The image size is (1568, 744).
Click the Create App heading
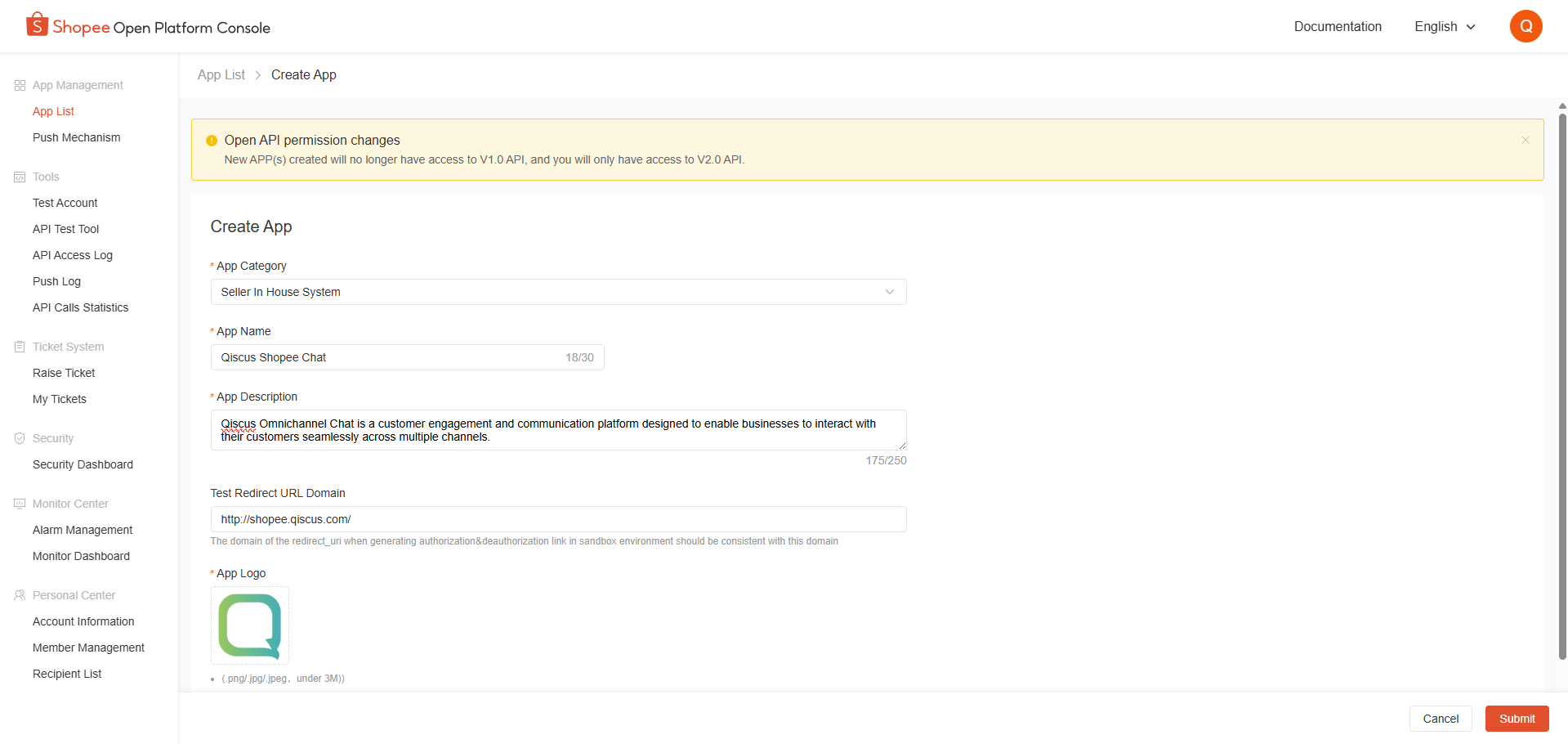251,226
